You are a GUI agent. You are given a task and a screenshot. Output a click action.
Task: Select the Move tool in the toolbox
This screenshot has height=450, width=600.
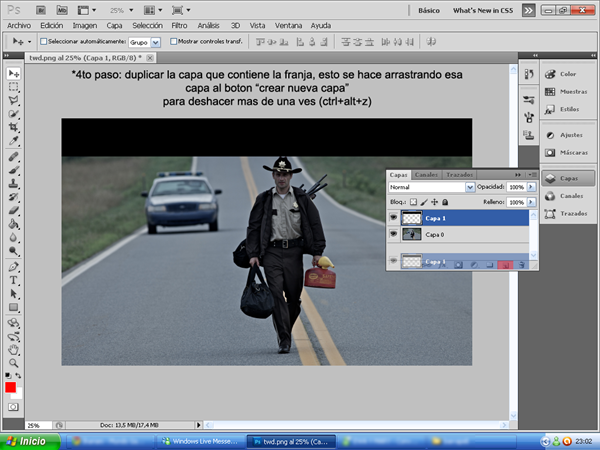pos(14,74)
